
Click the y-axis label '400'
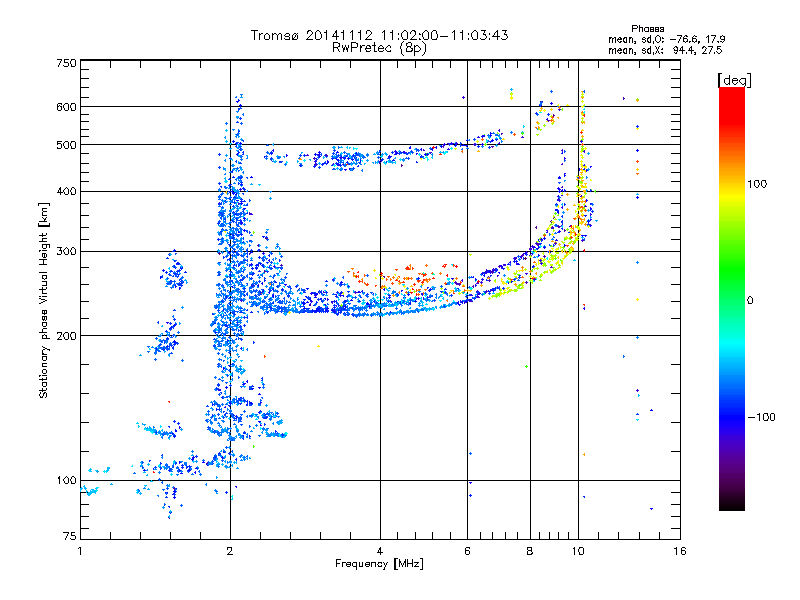(x=66, y=191)
